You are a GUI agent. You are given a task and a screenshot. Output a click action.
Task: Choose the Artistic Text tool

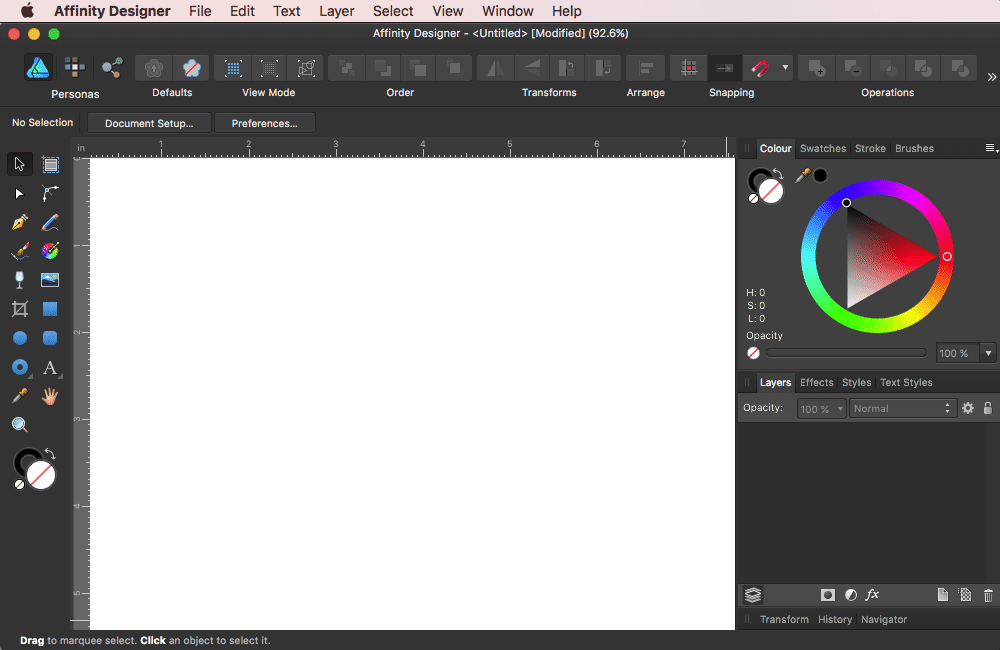50,368
